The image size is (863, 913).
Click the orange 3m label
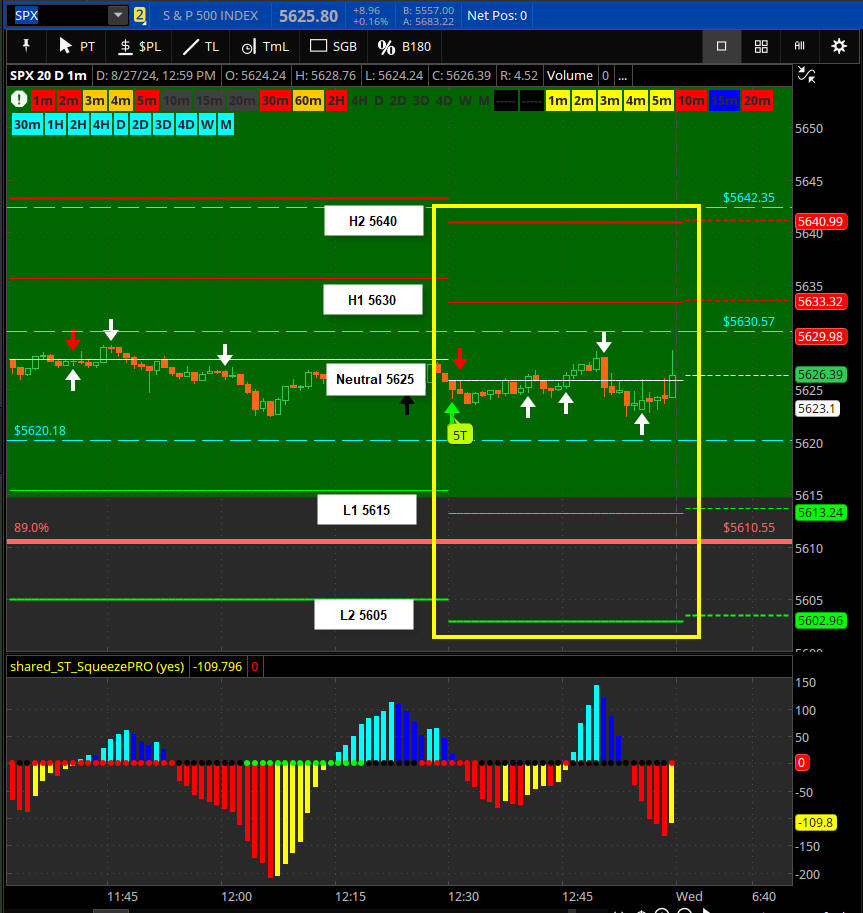tap(94, 101)
